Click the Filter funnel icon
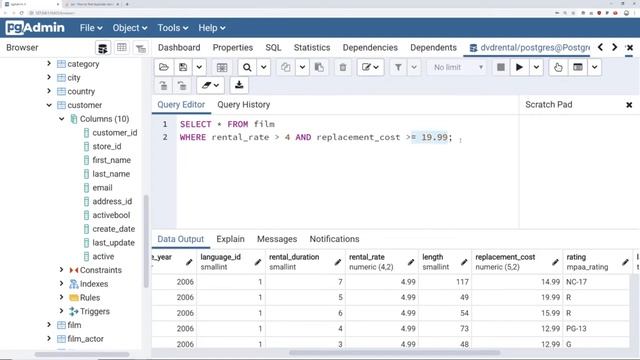640x360 pixels. coord(398,67)
